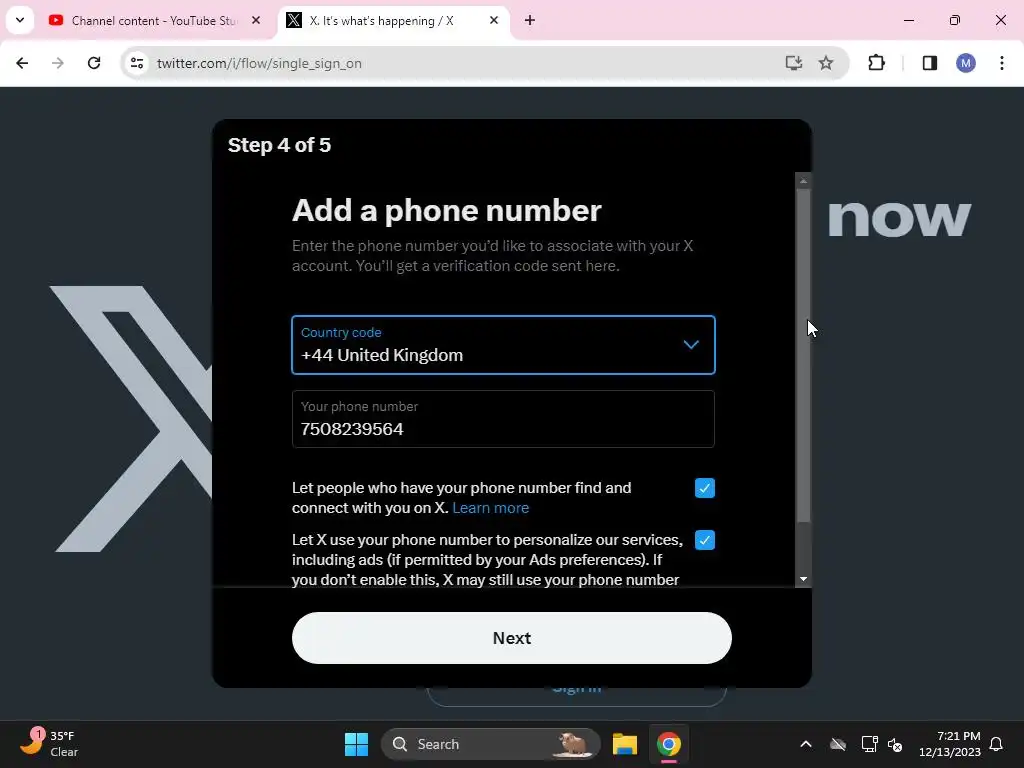Open the Chrome profile avatar M
This screenshot has width=1024, height=768.
965,63
